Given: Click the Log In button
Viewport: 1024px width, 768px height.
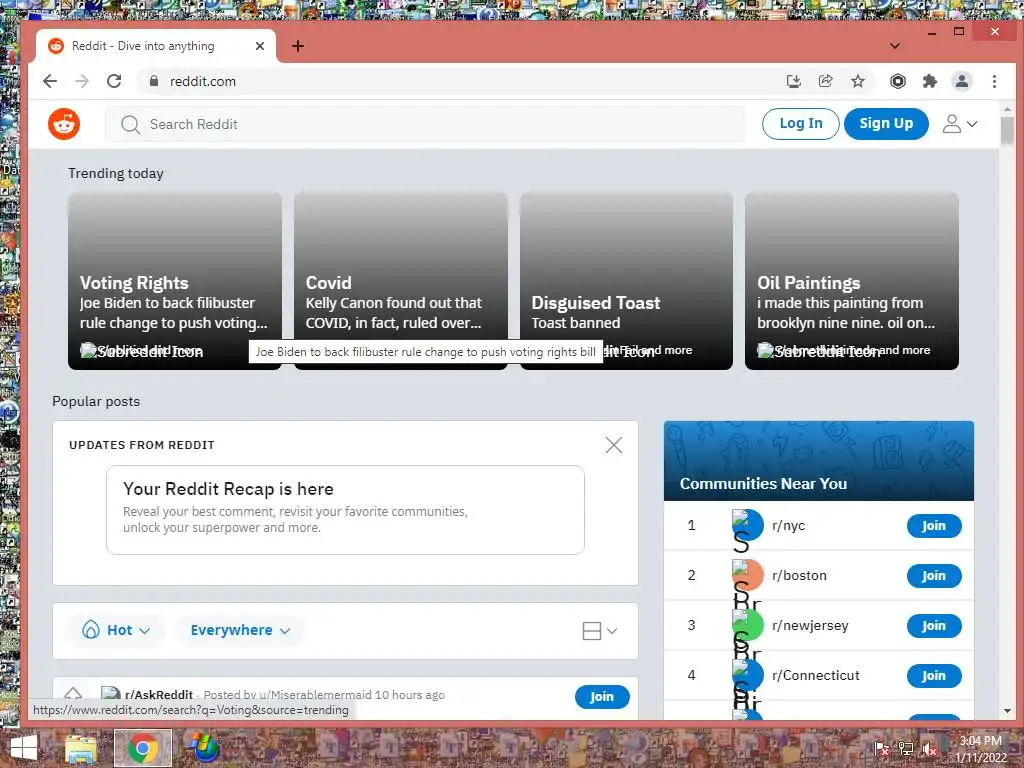Looking at the screenshot, I should (801, 123).
